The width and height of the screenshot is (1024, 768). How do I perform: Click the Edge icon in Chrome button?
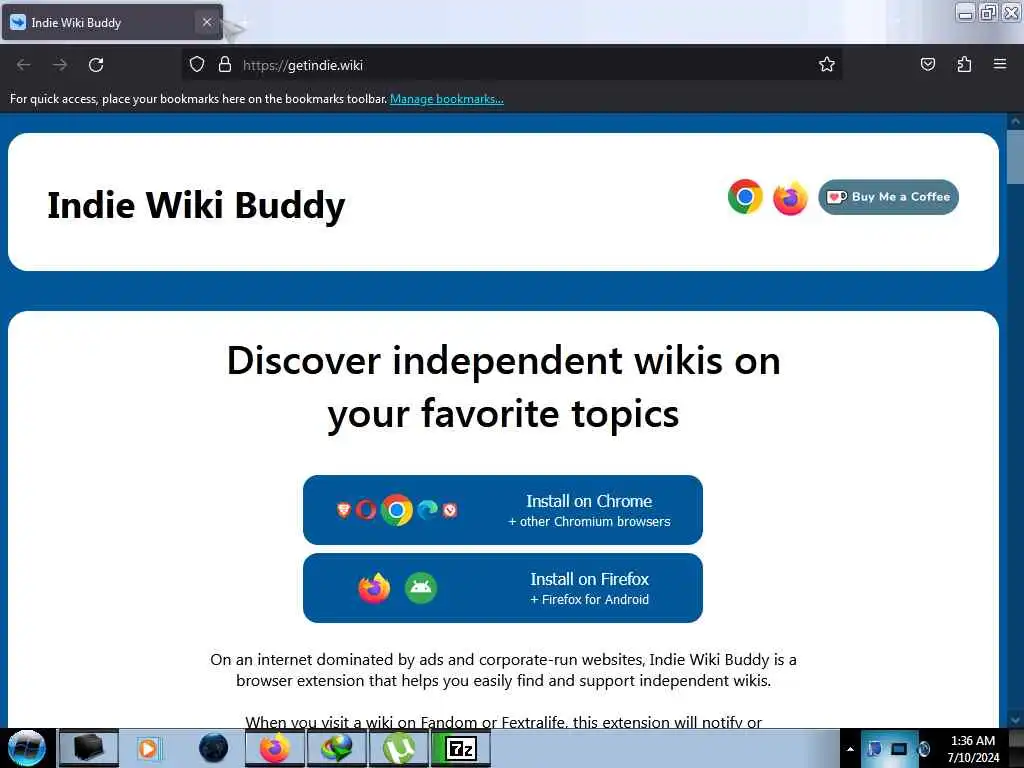click(x=428, y=510)
